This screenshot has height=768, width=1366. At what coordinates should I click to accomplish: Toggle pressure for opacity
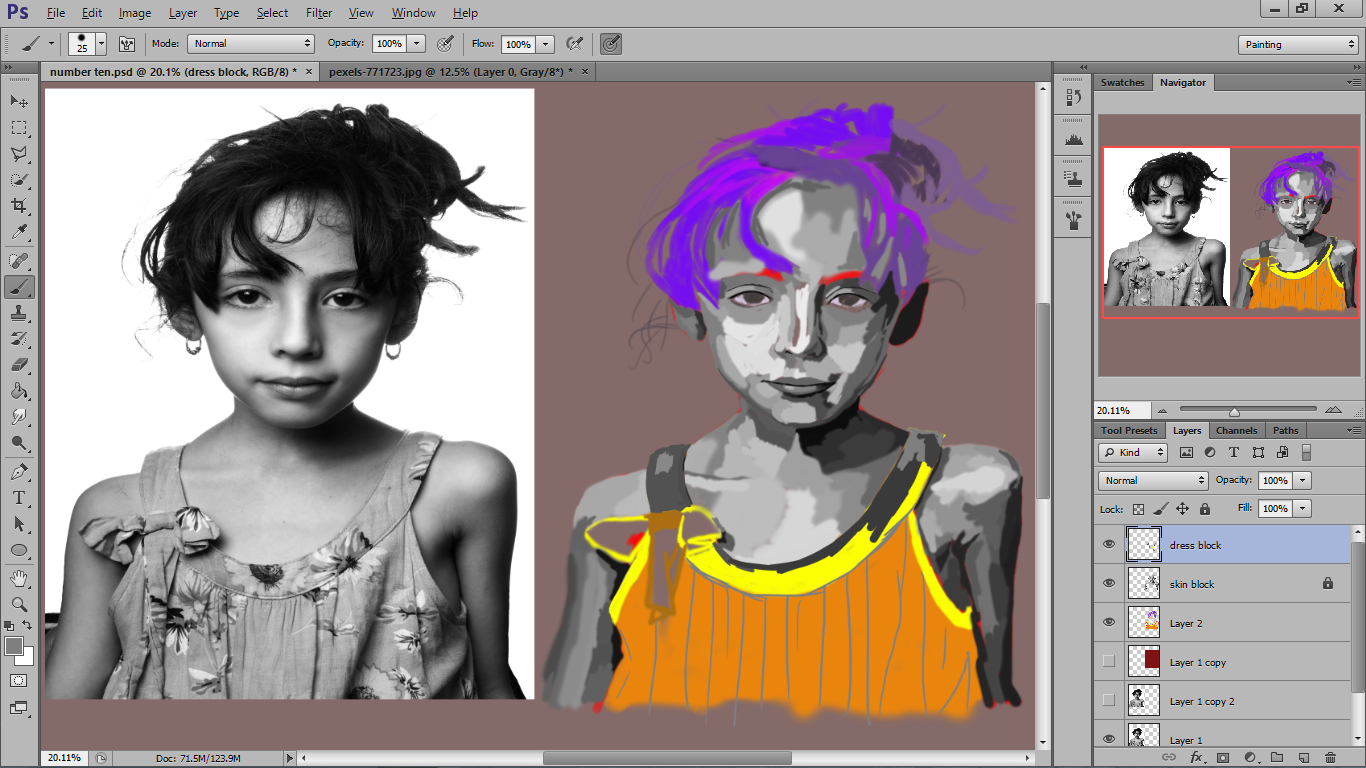[x=446, y=44]
